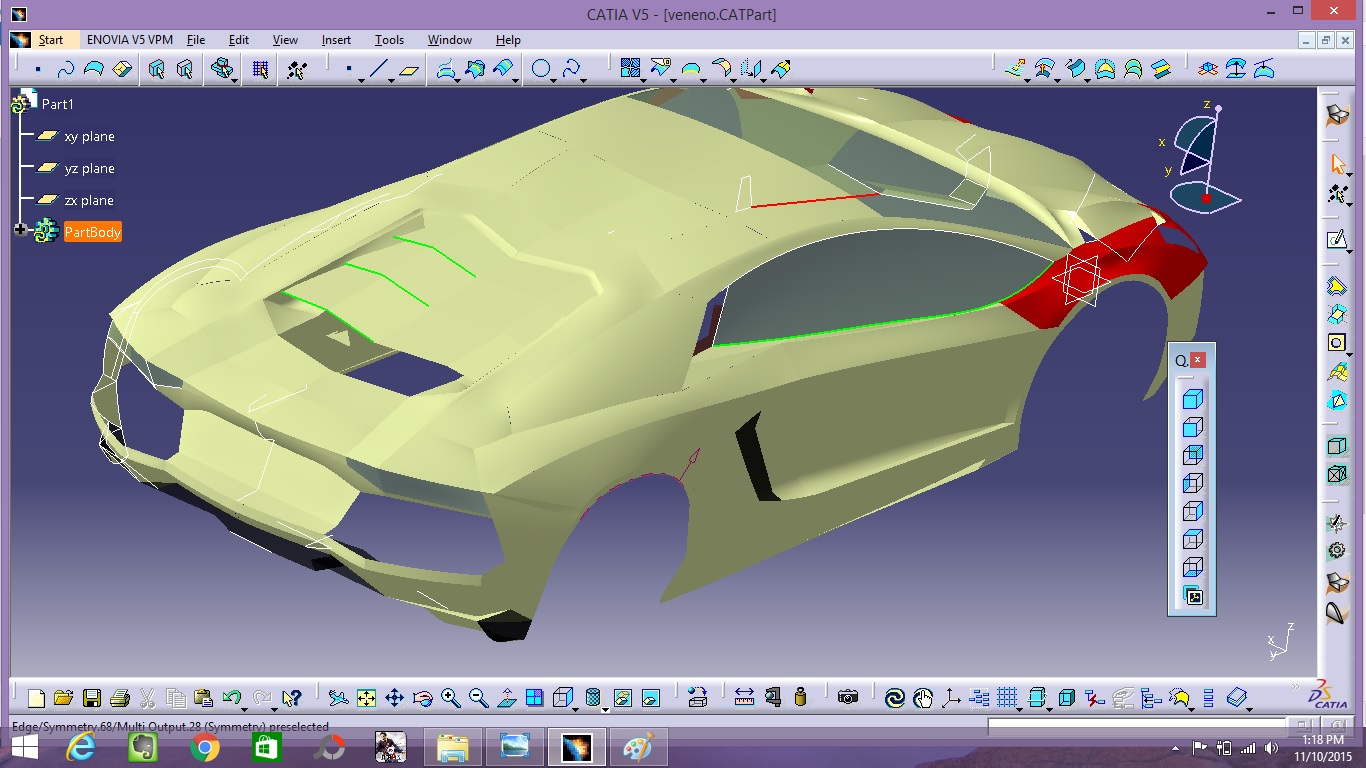Toggle the blue swirl icon in bottom toolbar
The width and height of the screenshot is (1366, 768).
894,697
